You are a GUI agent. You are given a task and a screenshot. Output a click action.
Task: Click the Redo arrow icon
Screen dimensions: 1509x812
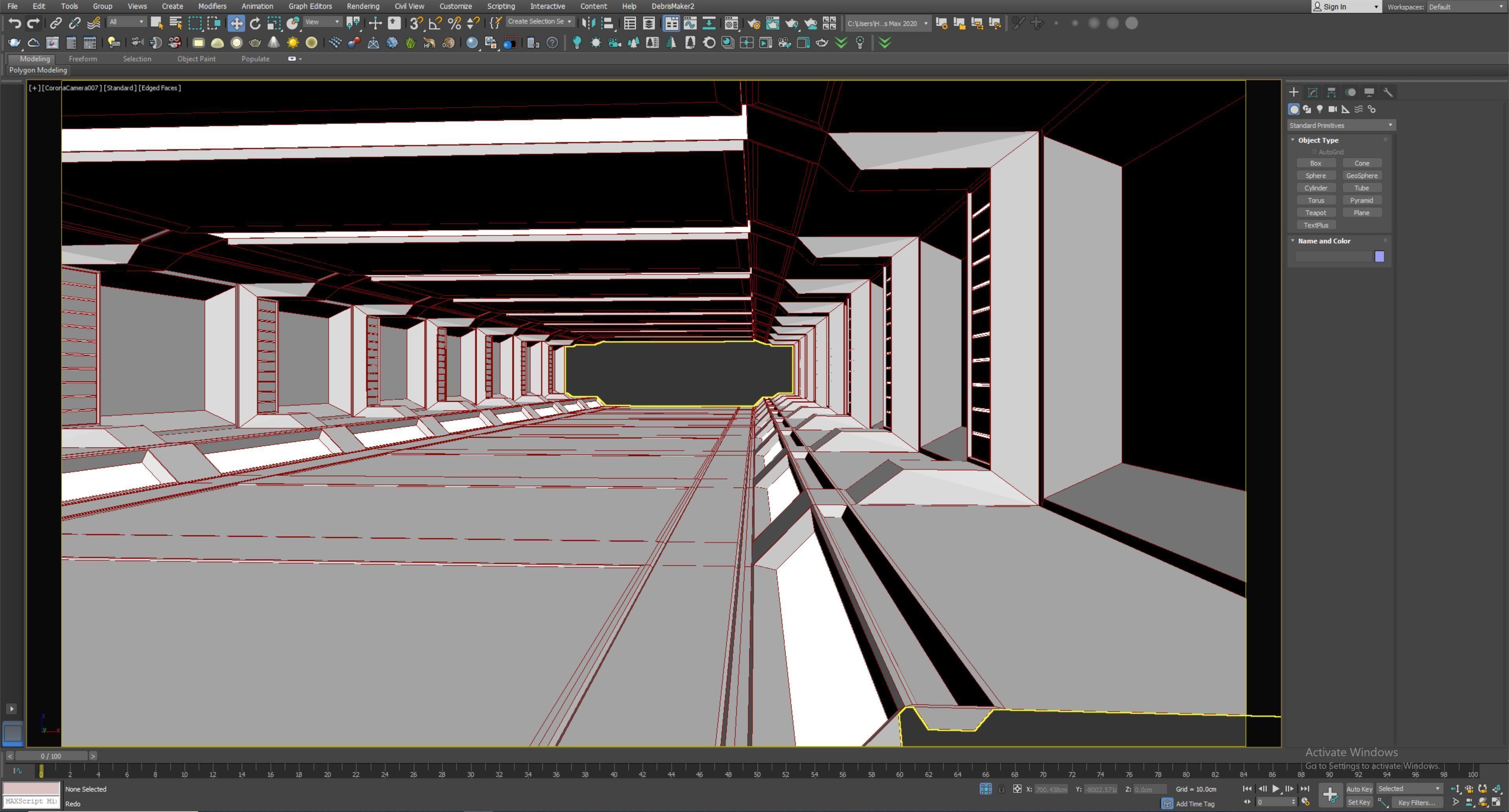pos(33,24)
